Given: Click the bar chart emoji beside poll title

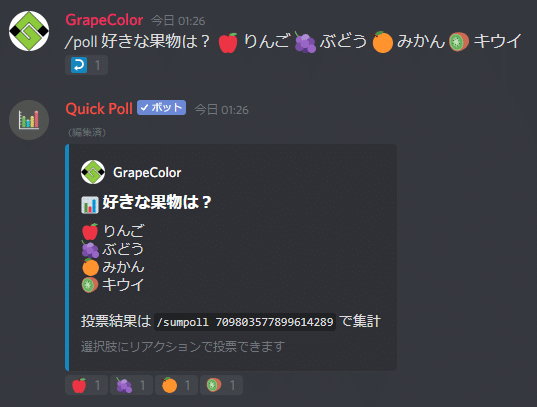Looking at the screenshot, I should (90, 205).
